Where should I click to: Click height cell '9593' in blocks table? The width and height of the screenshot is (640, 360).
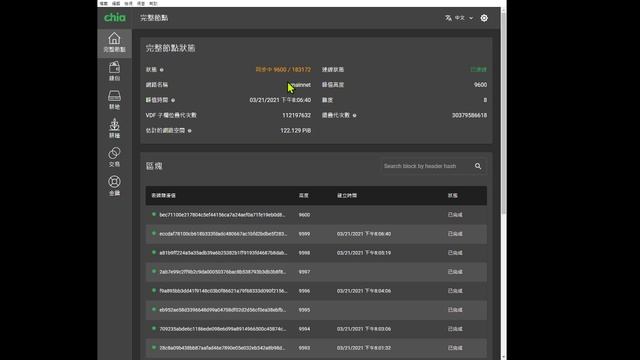point(304,348)
